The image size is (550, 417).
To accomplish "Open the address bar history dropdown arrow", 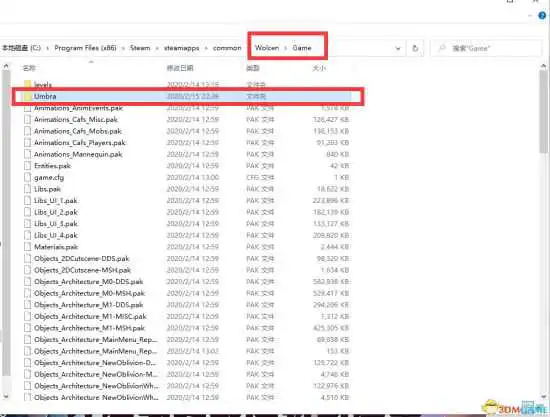I will (398, 48).
